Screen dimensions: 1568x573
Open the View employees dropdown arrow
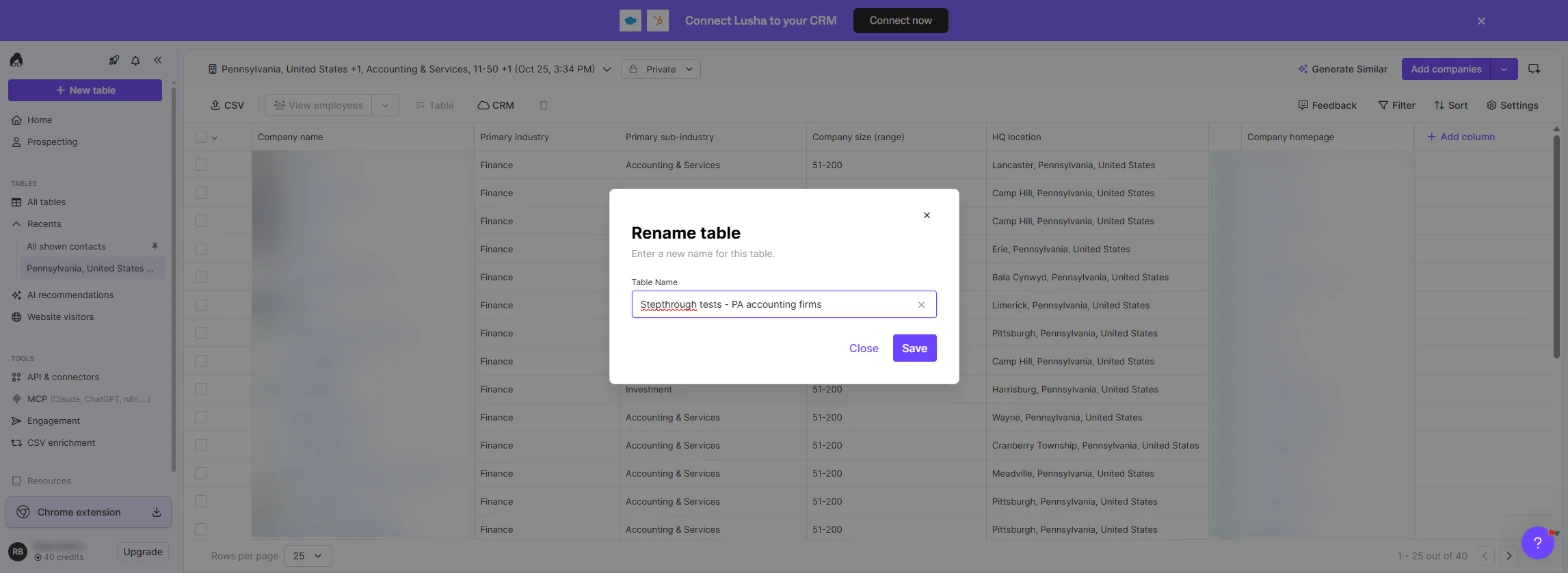[x=385, y=105]
